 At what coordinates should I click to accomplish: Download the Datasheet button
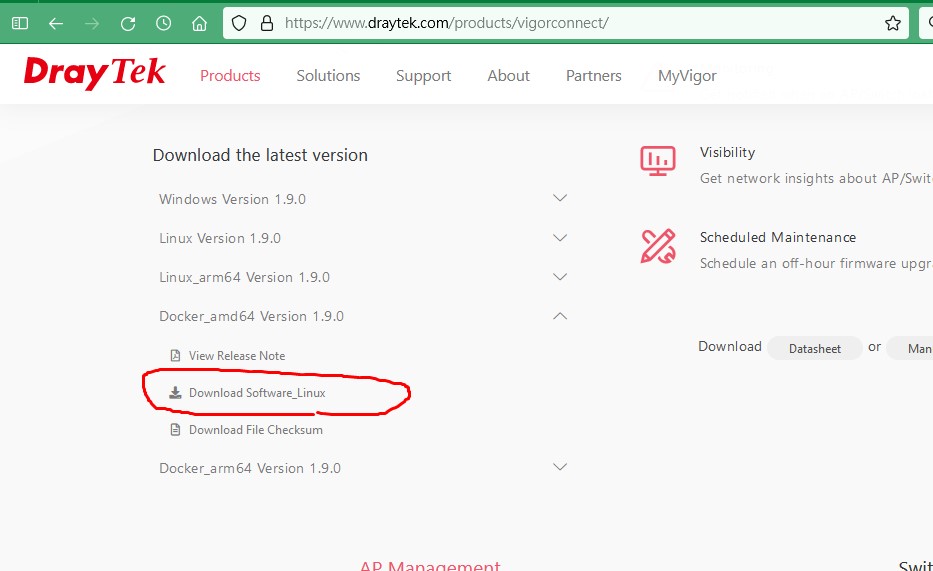pos(814,349)
